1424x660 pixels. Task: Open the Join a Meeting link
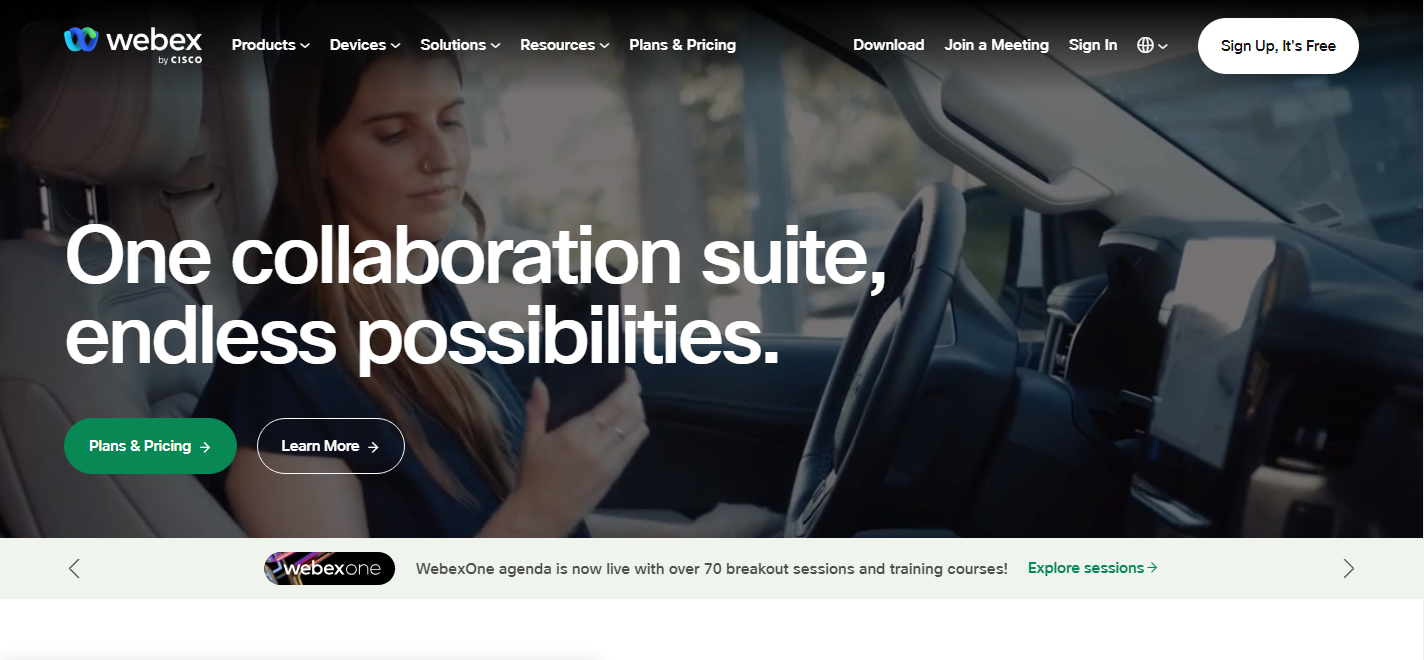(x=996, y=45)
